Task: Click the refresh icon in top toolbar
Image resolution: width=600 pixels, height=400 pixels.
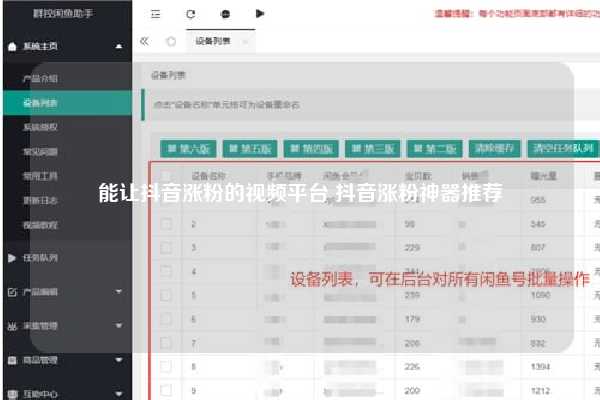Action: 191,14
